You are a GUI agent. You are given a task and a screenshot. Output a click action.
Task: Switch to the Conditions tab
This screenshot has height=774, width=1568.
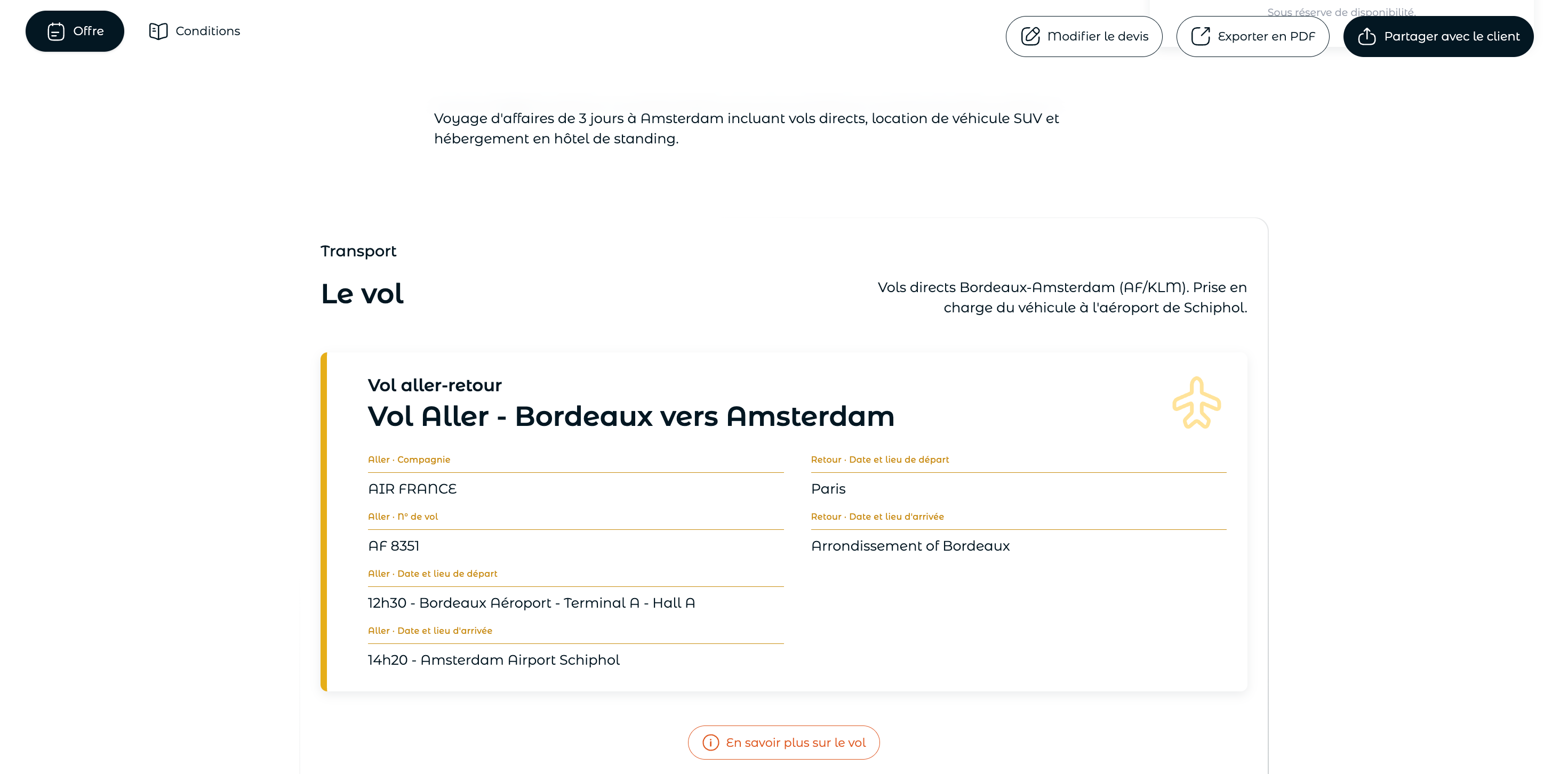[194, 31]
